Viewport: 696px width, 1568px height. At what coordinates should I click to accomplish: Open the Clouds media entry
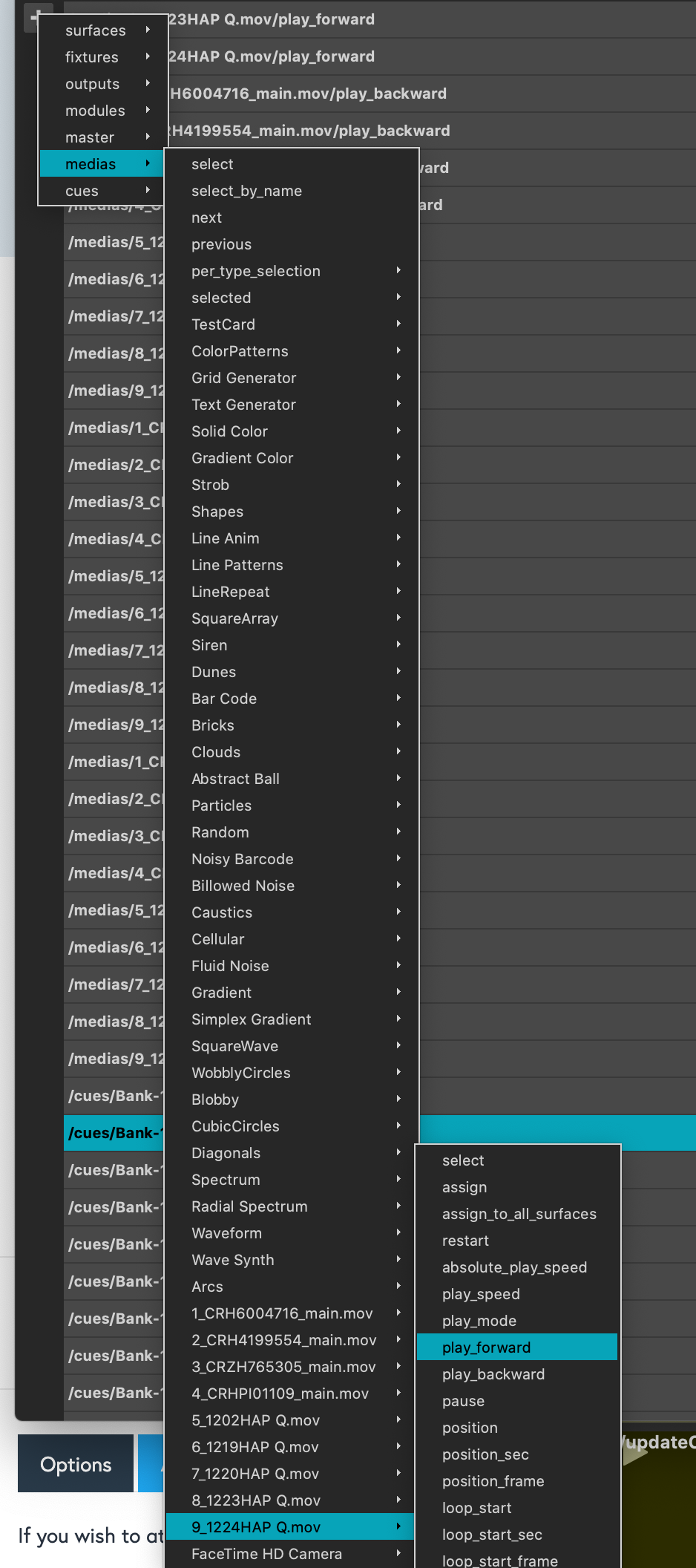292,752
